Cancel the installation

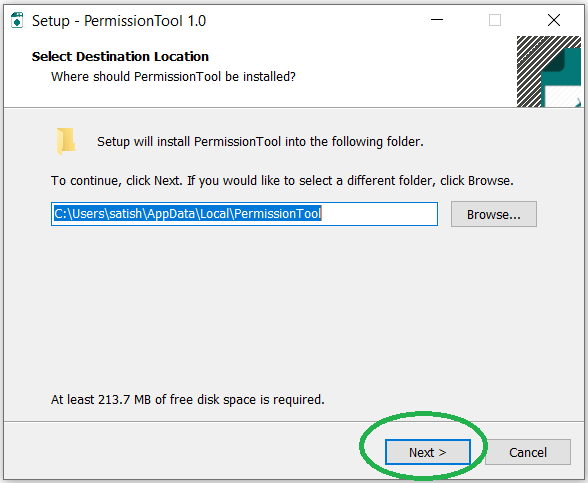click(x=528, y=452)
